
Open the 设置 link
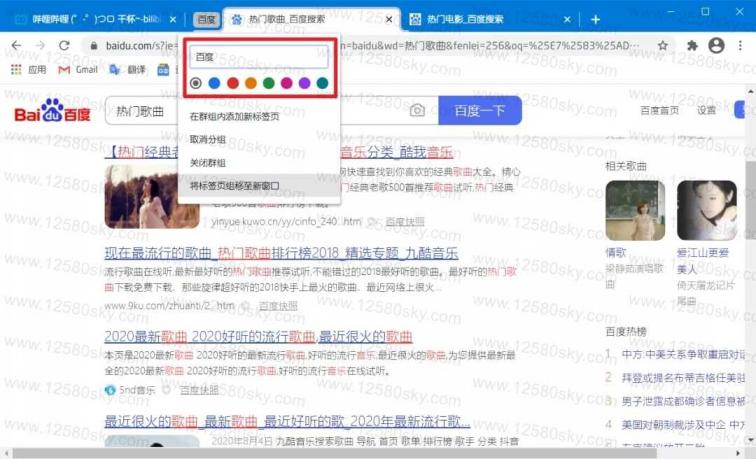(706, 110)
